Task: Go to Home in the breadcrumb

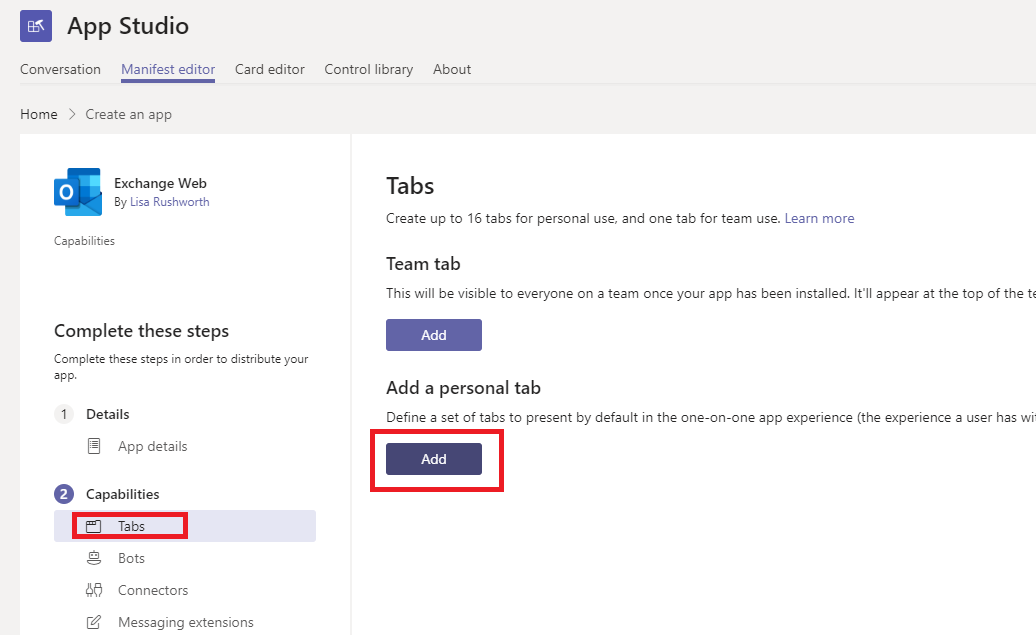Action: point(38,114)
